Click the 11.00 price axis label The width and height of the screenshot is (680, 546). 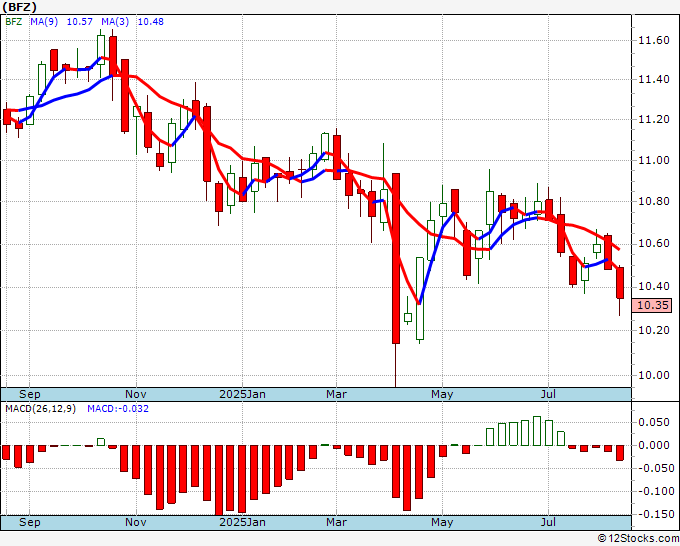pos(654,160)
